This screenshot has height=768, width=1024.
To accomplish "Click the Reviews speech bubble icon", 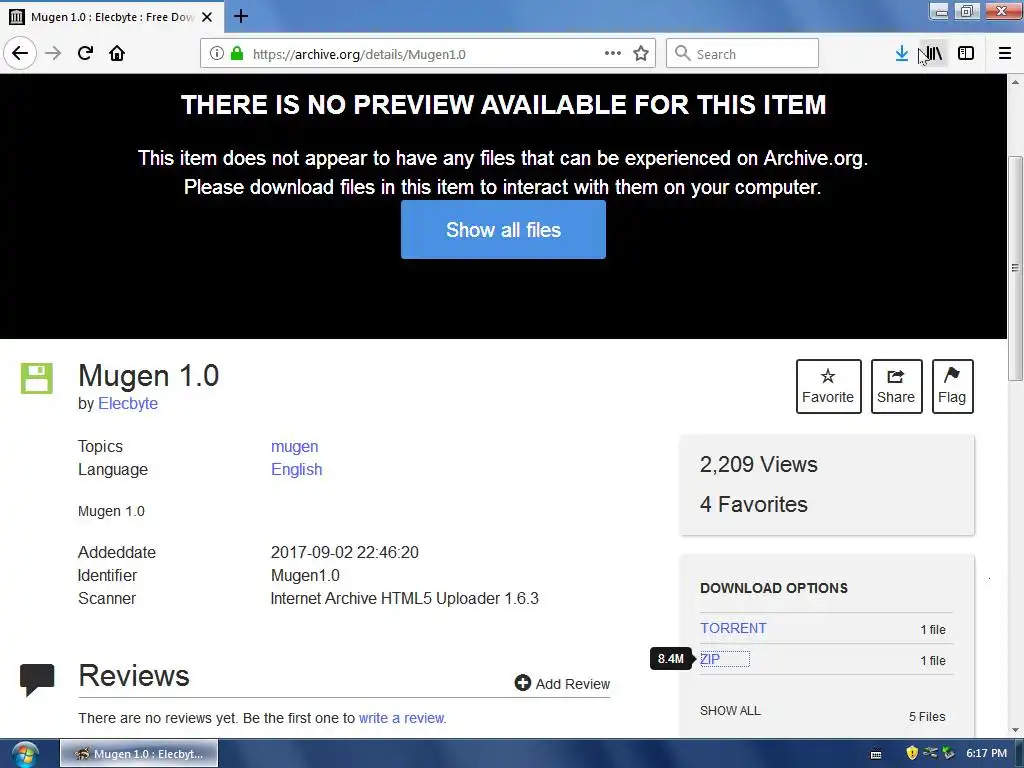I will point(37,679).
